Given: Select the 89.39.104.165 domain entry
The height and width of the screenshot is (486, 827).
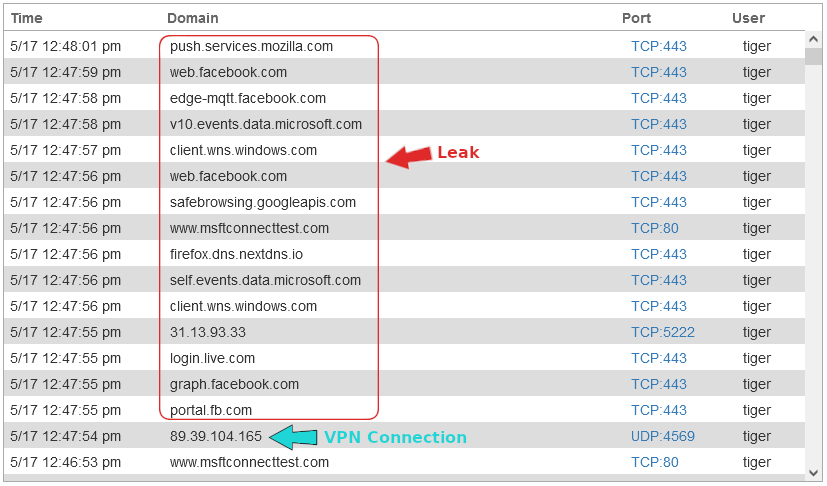Looking at the screenshot, I should [x=216, y=436].
